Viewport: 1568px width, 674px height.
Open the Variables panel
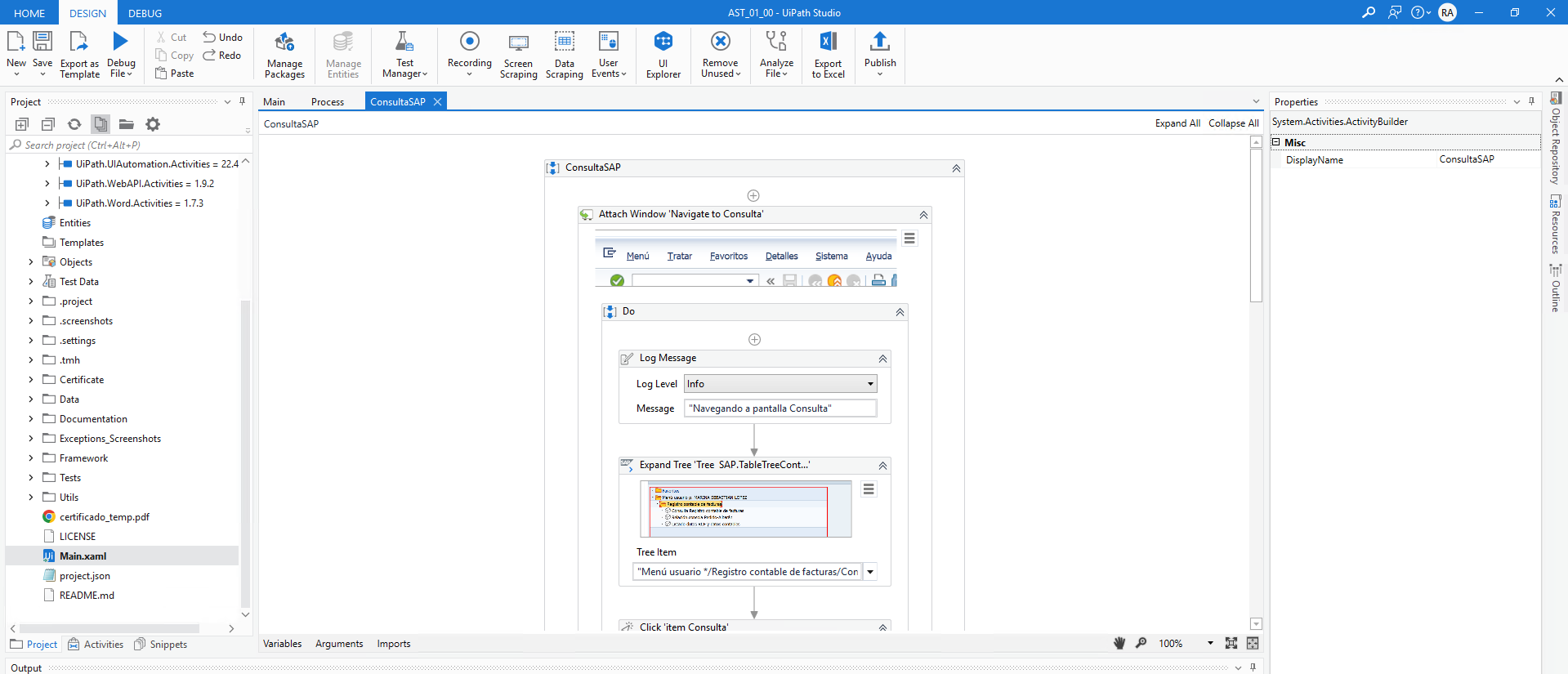[282, 644]
